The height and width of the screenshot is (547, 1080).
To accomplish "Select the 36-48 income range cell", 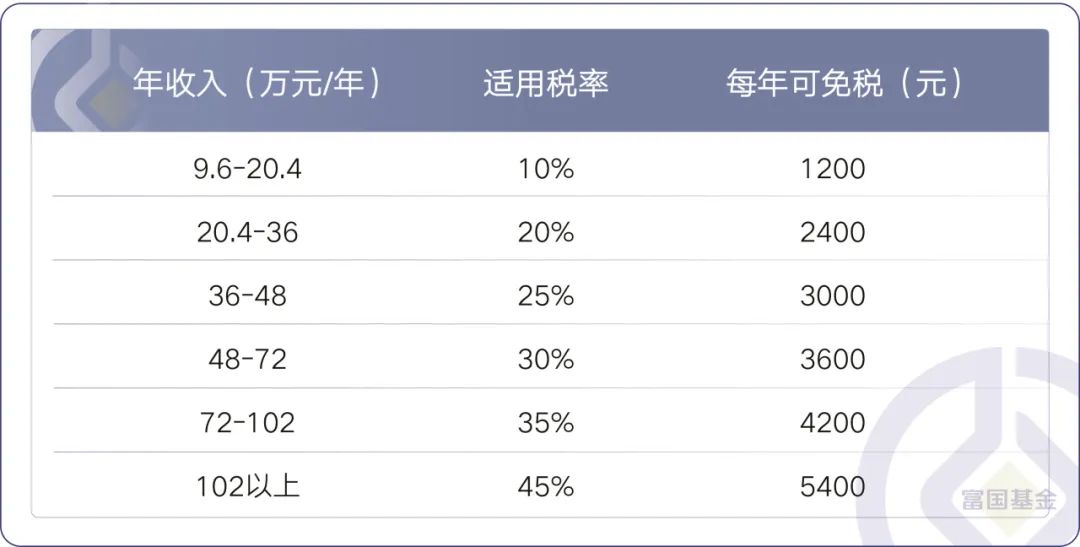I will point(247,296).
